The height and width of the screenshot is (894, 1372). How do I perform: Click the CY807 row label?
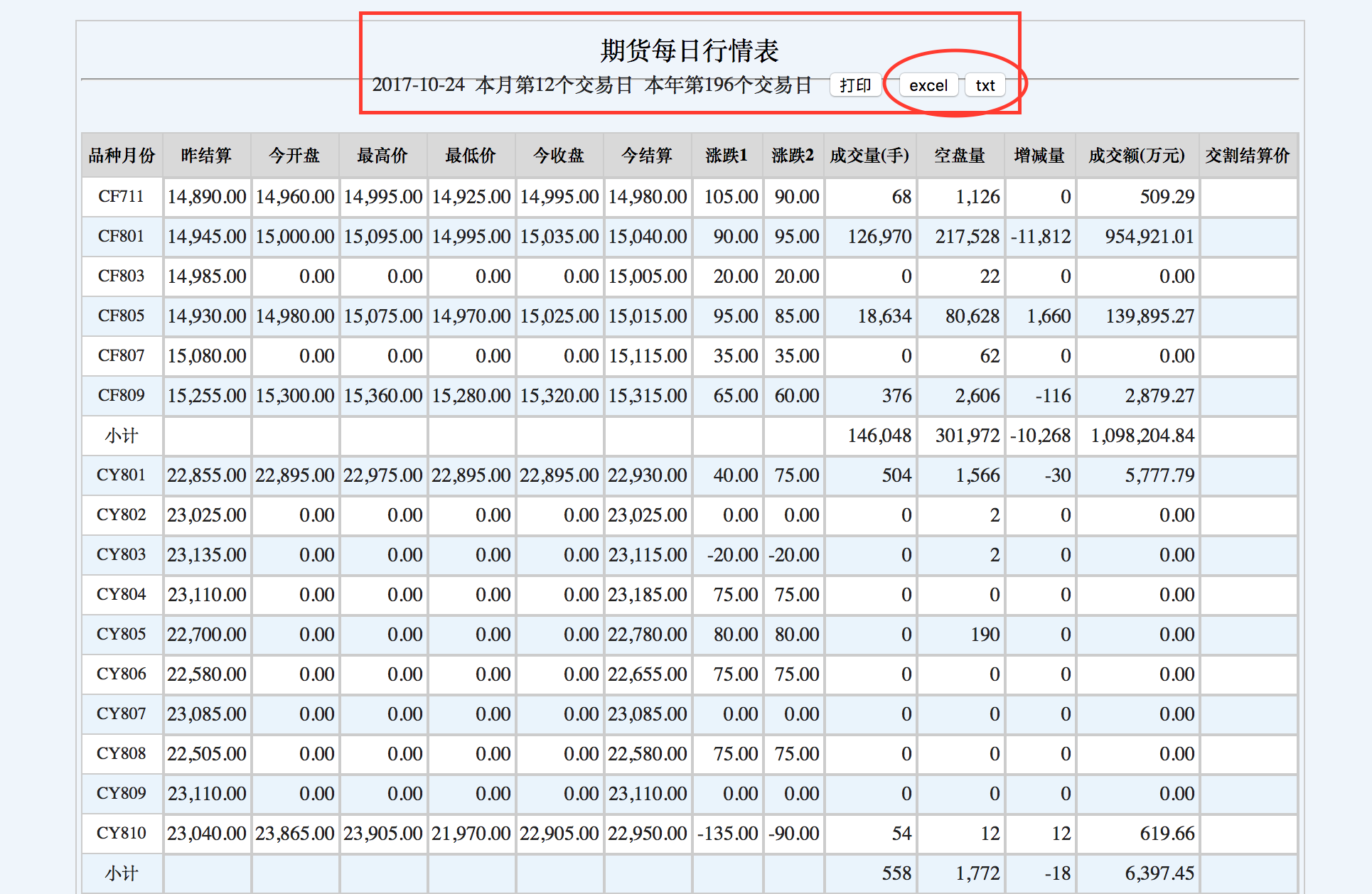(122, 713)
